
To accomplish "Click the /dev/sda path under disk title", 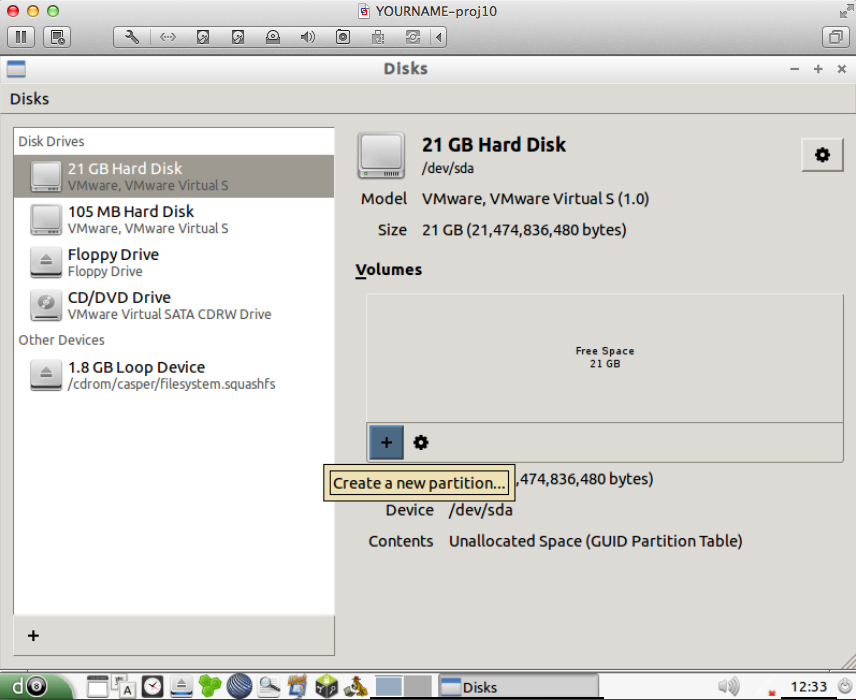I will click(448, 168).
